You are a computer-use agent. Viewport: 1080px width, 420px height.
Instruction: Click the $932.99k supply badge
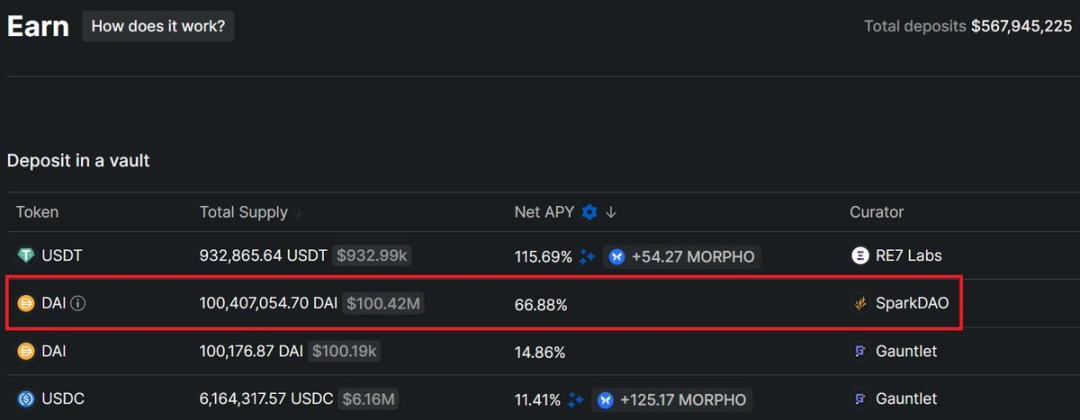tap(371, 256)
